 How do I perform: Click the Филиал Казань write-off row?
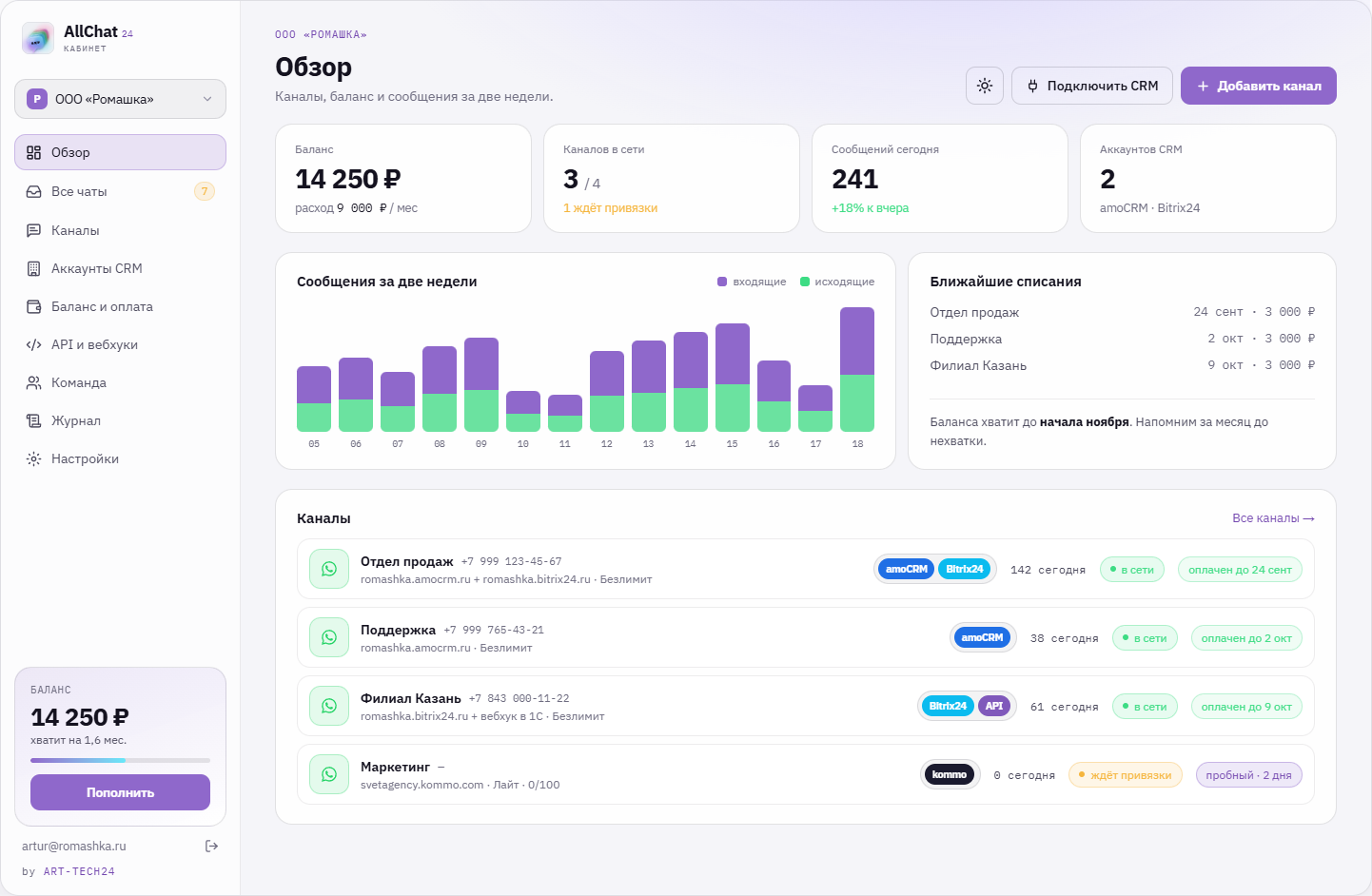point(1123,365)
